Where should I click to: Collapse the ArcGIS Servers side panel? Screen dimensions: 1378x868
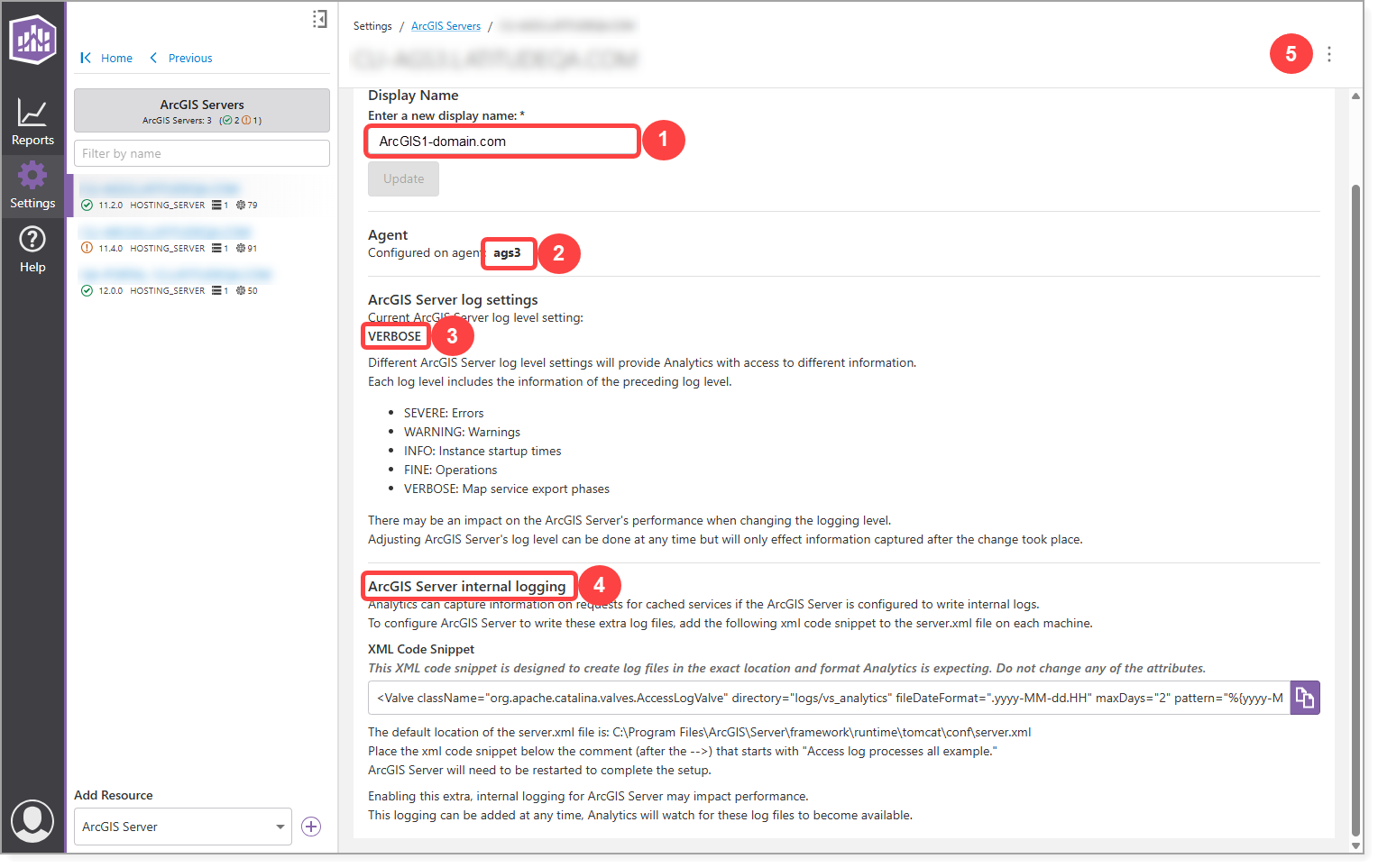point(319,18)
